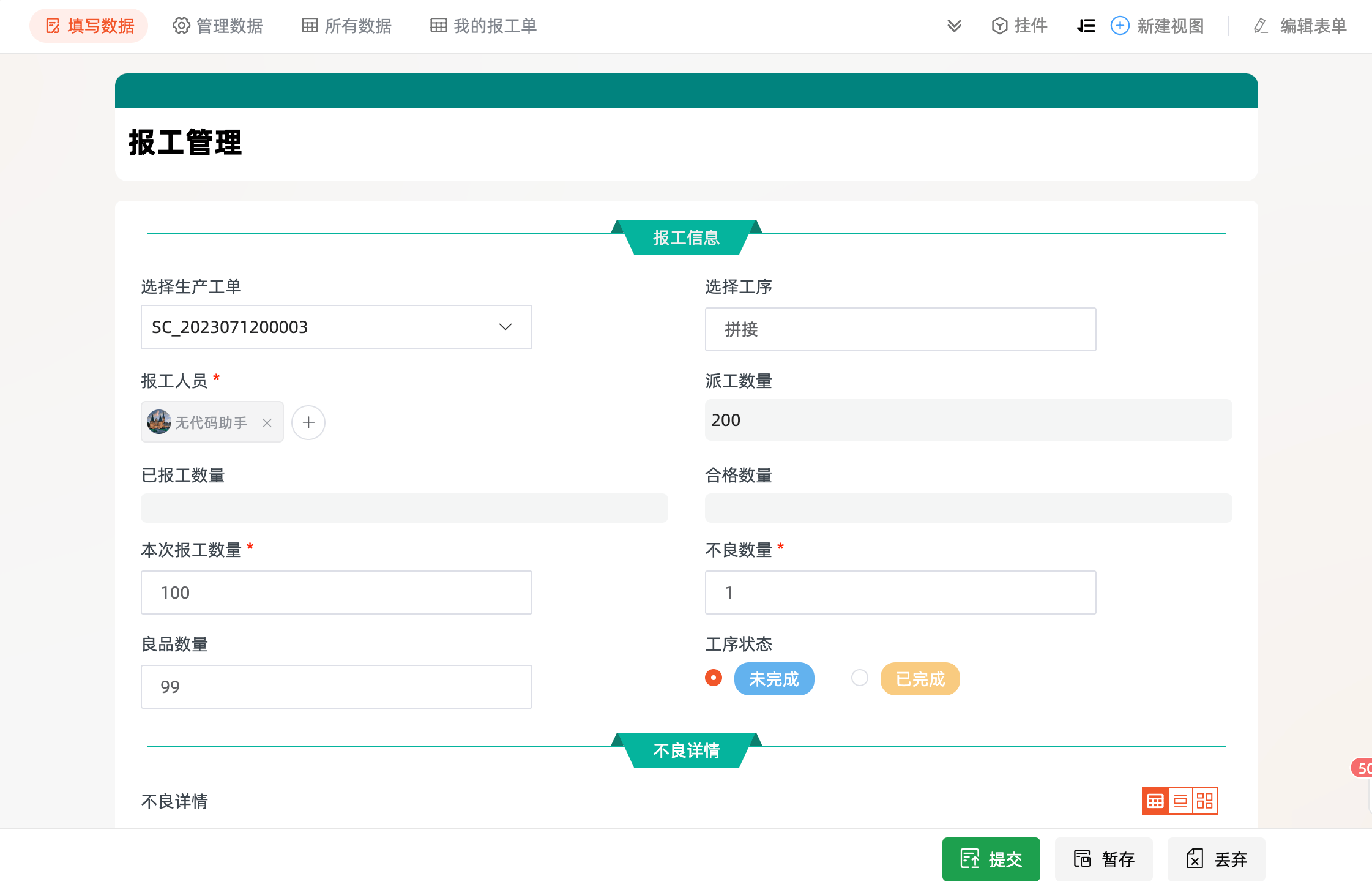The height and width of the screenshot is (890, 1372).
Task: Click the orange 已完成 status label
Action: (920, 679)
